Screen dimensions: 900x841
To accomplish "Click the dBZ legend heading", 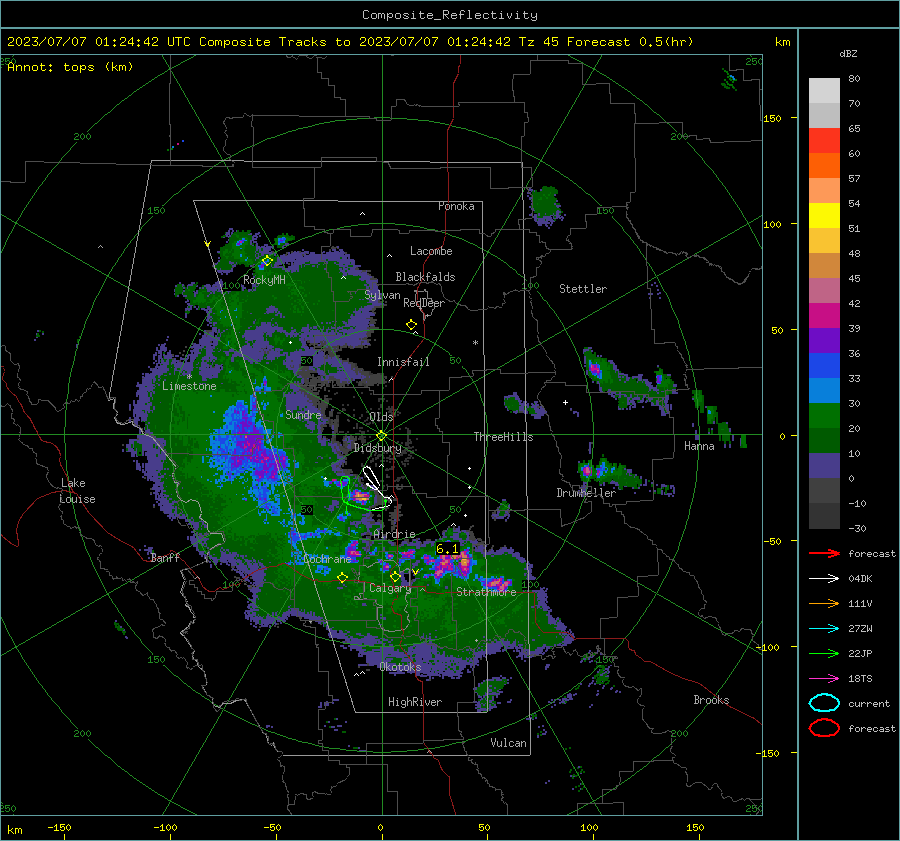I will point(848,53).
